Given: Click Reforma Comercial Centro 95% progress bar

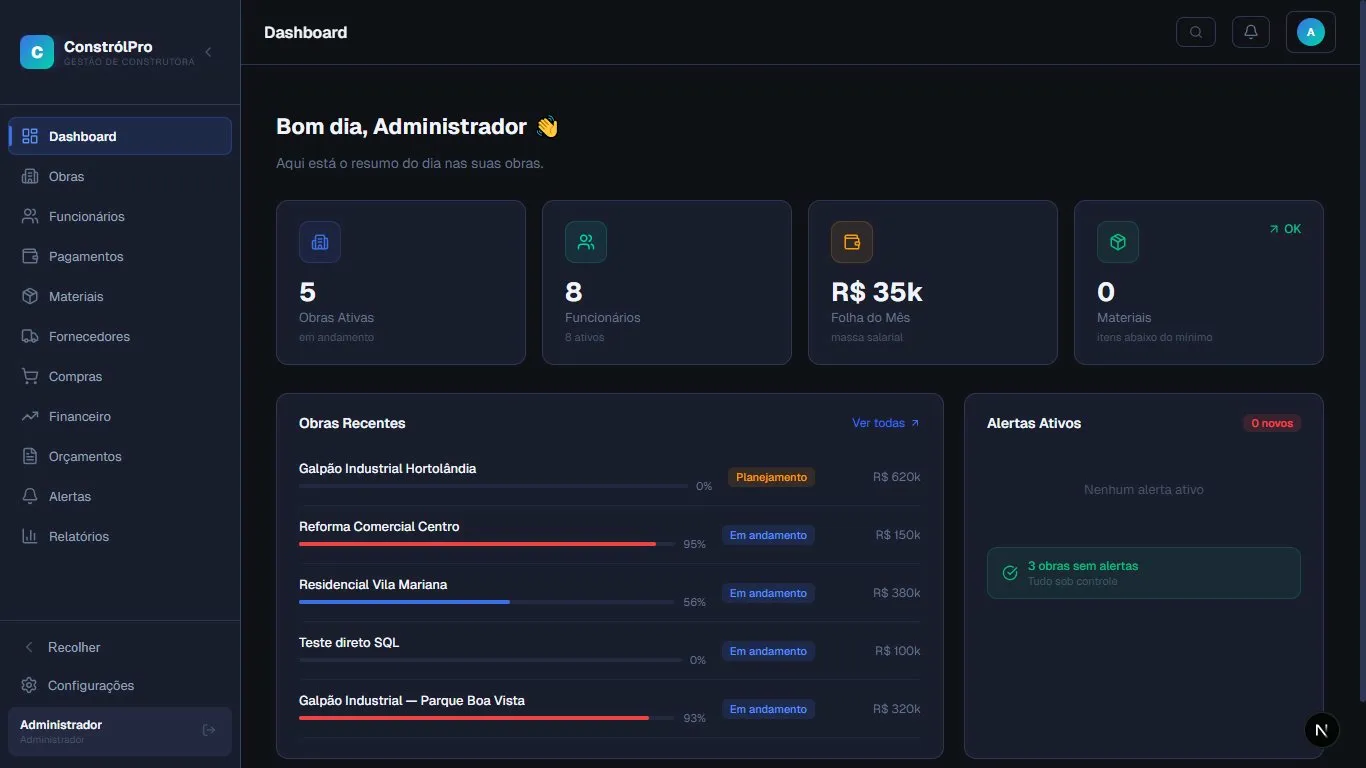Looking at the screenshot, I should point(486,544).
